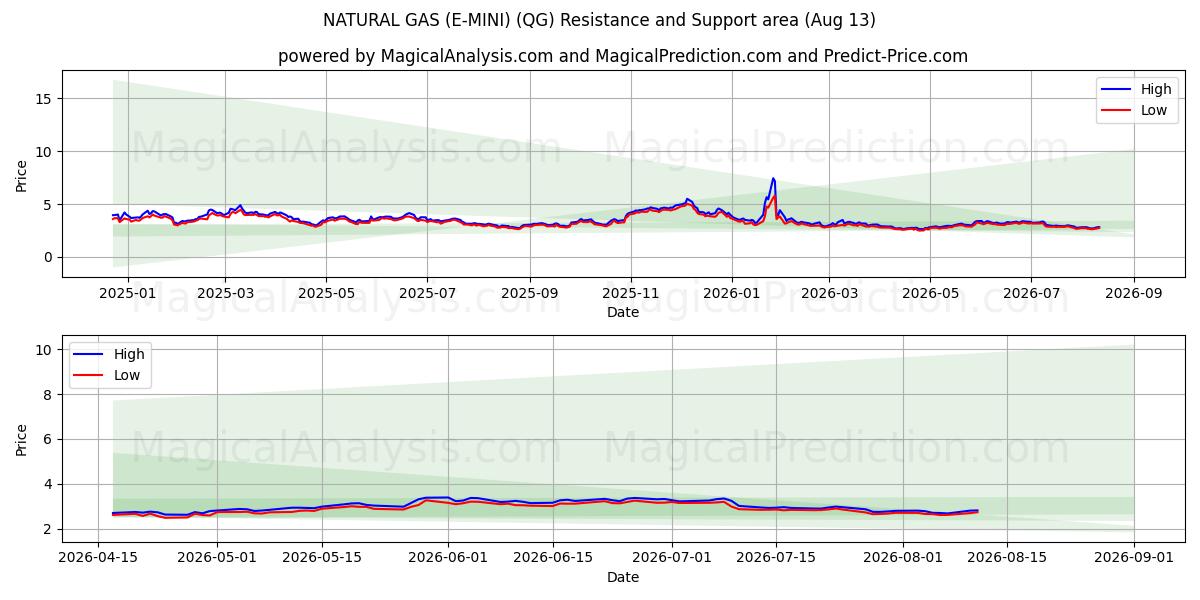Click the 5 price tick on top chart
Image resolution: width=1200 pixels, height=600 pixels.
click(x=48, y=205)
